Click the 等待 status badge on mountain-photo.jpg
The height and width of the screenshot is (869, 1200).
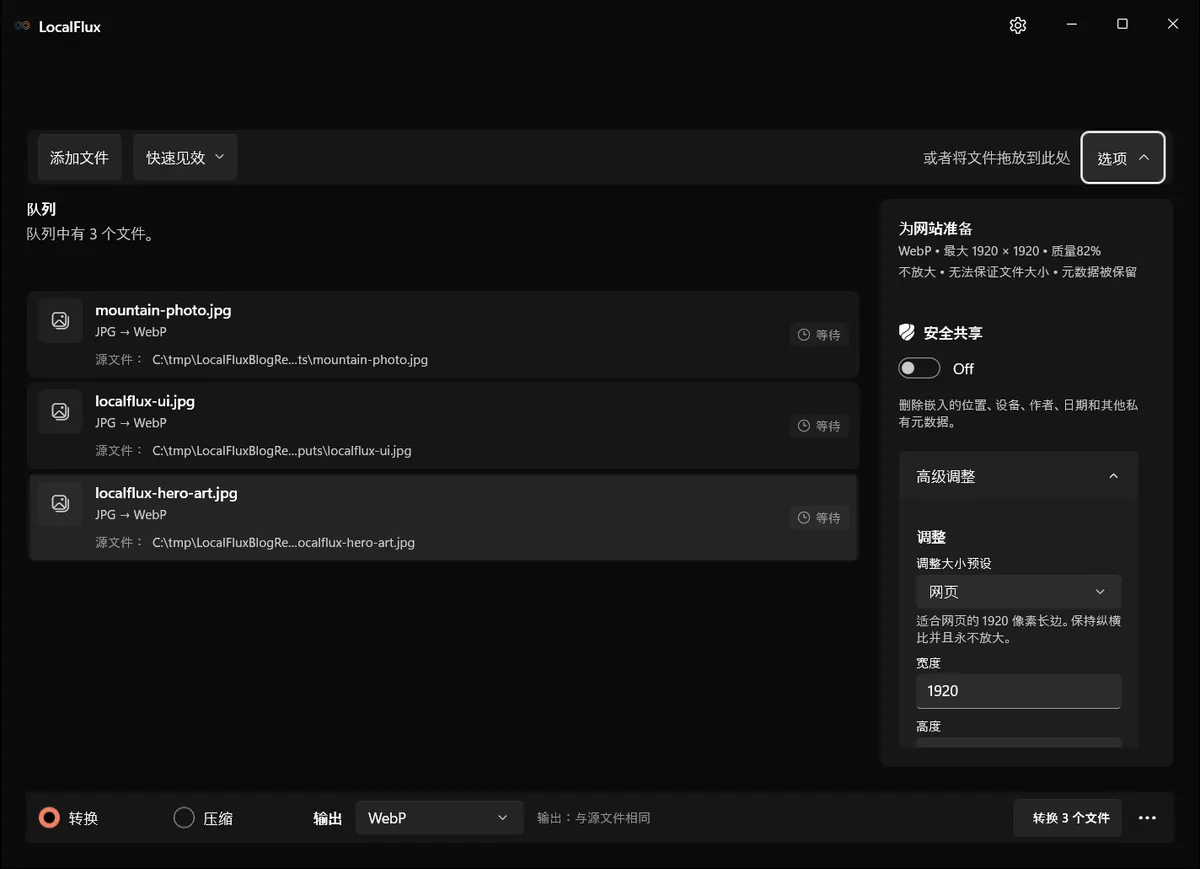click(819, 335)
